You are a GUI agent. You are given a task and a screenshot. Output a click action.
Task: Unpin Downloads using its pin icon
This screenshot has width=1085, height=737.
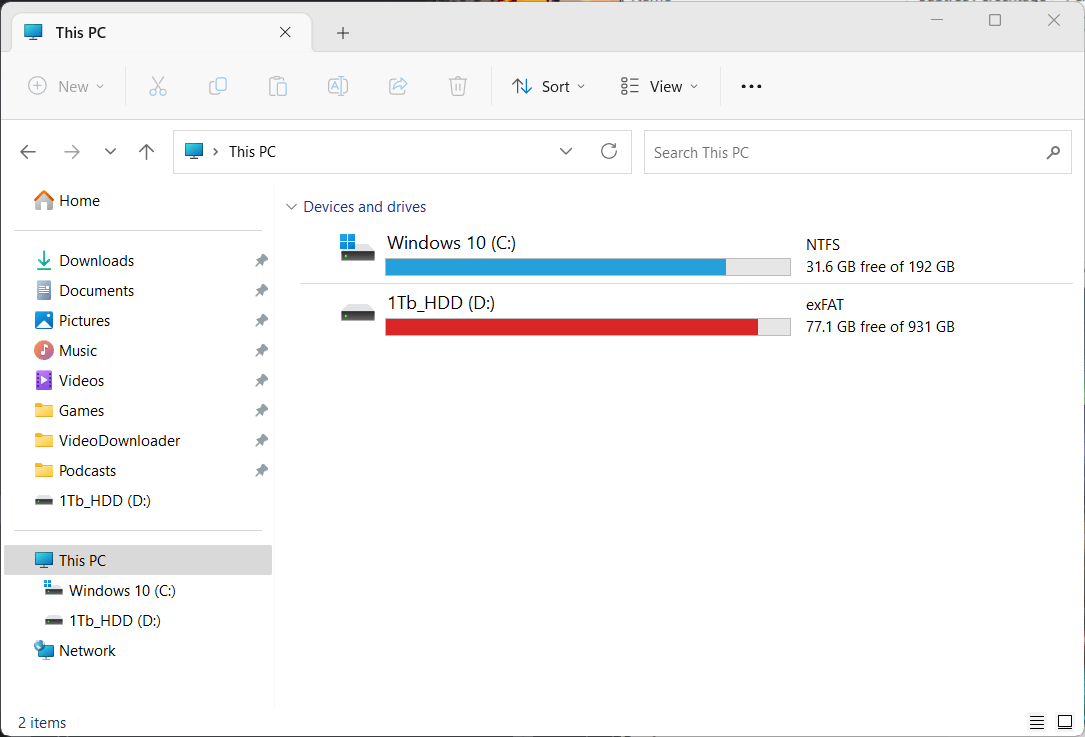(261, 260)
